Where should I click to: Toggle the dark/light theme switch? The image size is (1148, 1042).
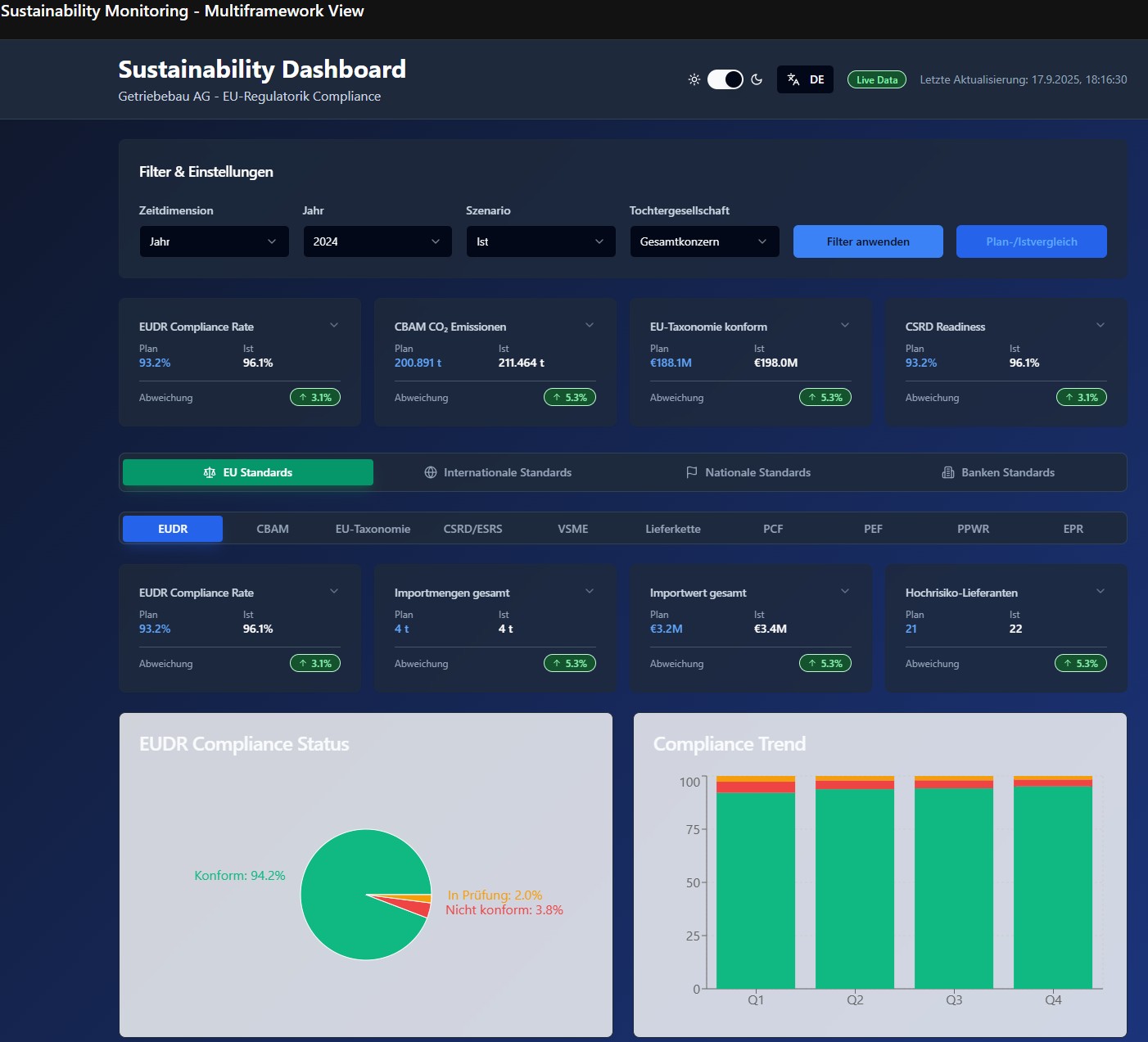(x=725, y=79)
